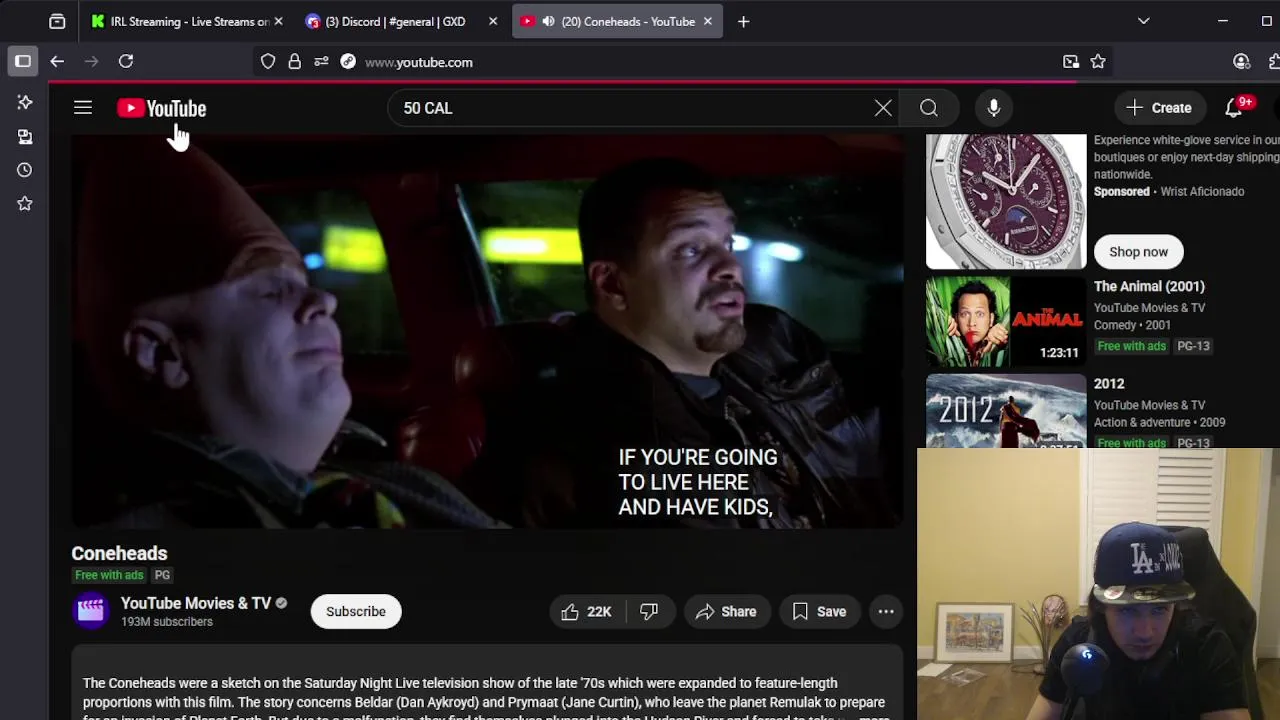Go to YouTube home via logo

tap(162, 108)
